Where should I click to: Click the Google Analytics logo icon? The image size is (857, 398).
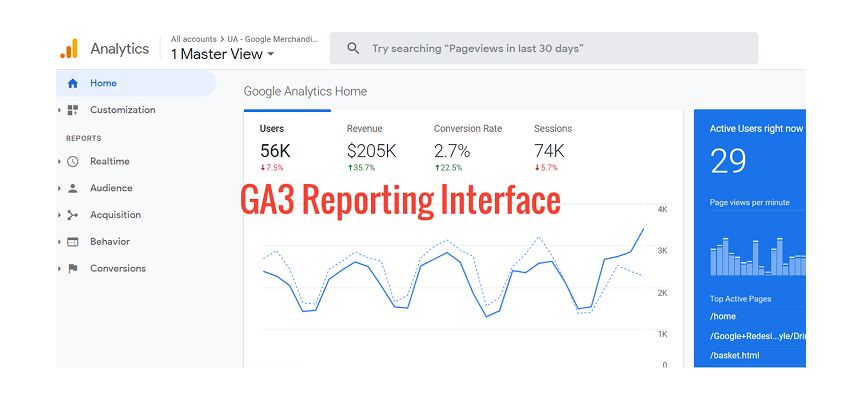coord(69,49)
